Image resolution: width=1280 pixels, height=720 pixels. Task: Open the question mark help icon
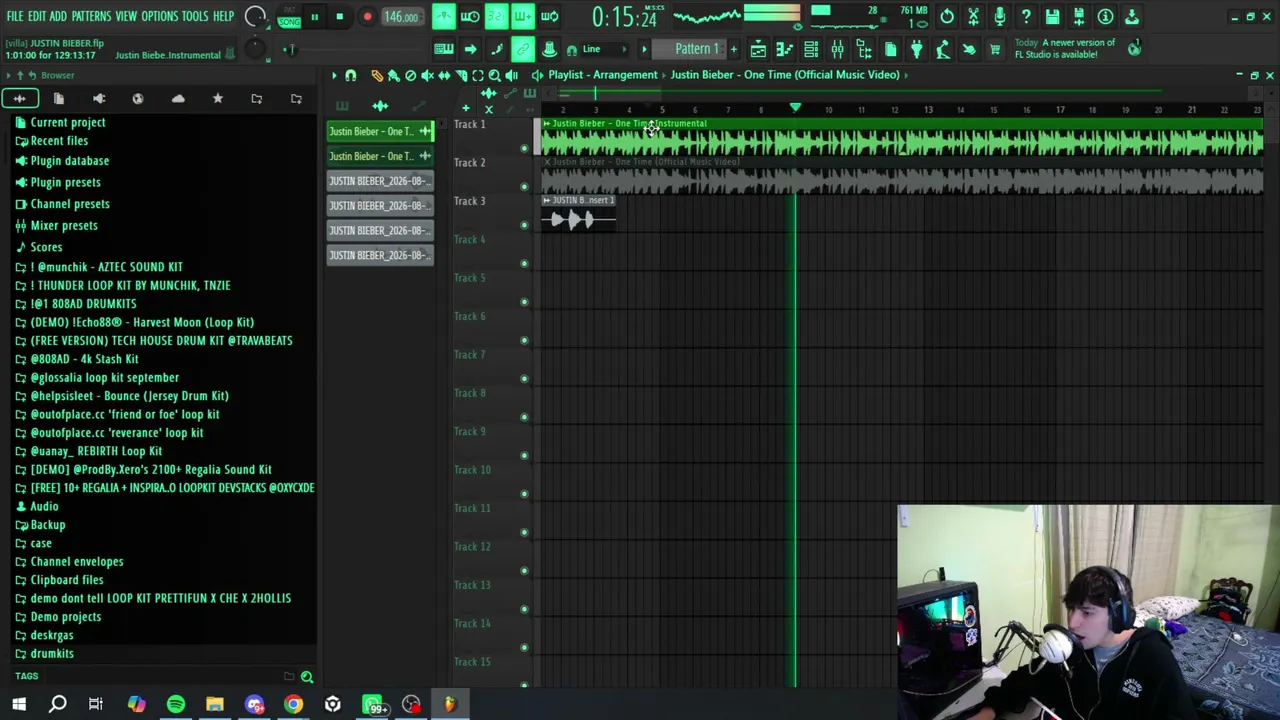[1026, 17]
